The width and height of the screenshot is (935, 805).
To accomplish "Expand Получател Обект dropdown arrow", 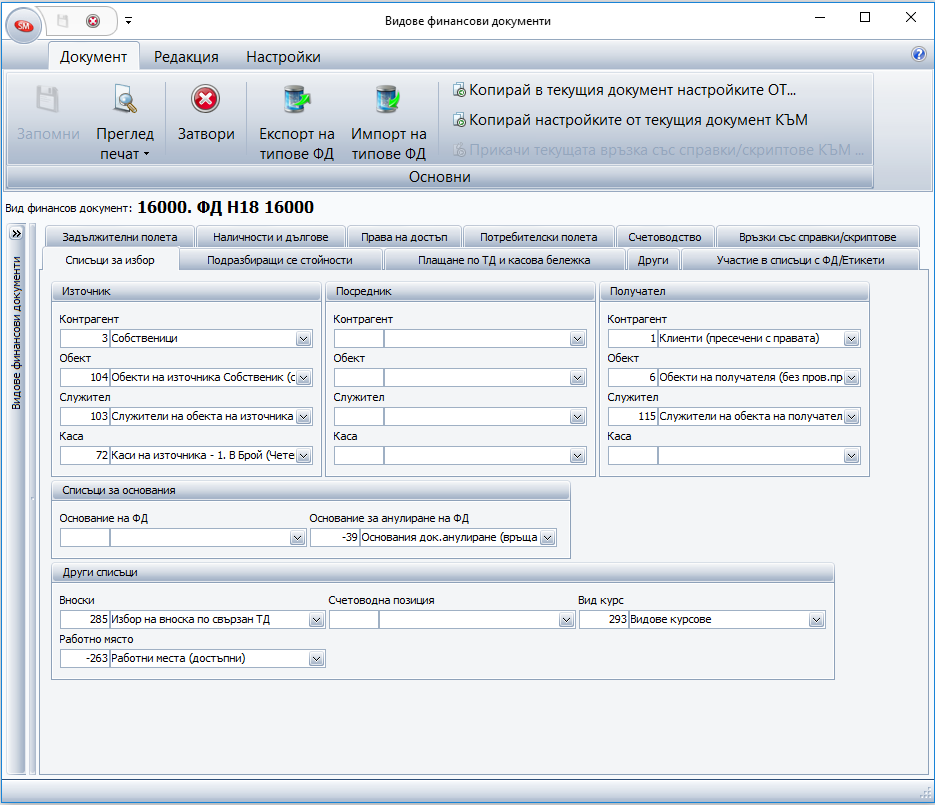I will click(852, 377).
